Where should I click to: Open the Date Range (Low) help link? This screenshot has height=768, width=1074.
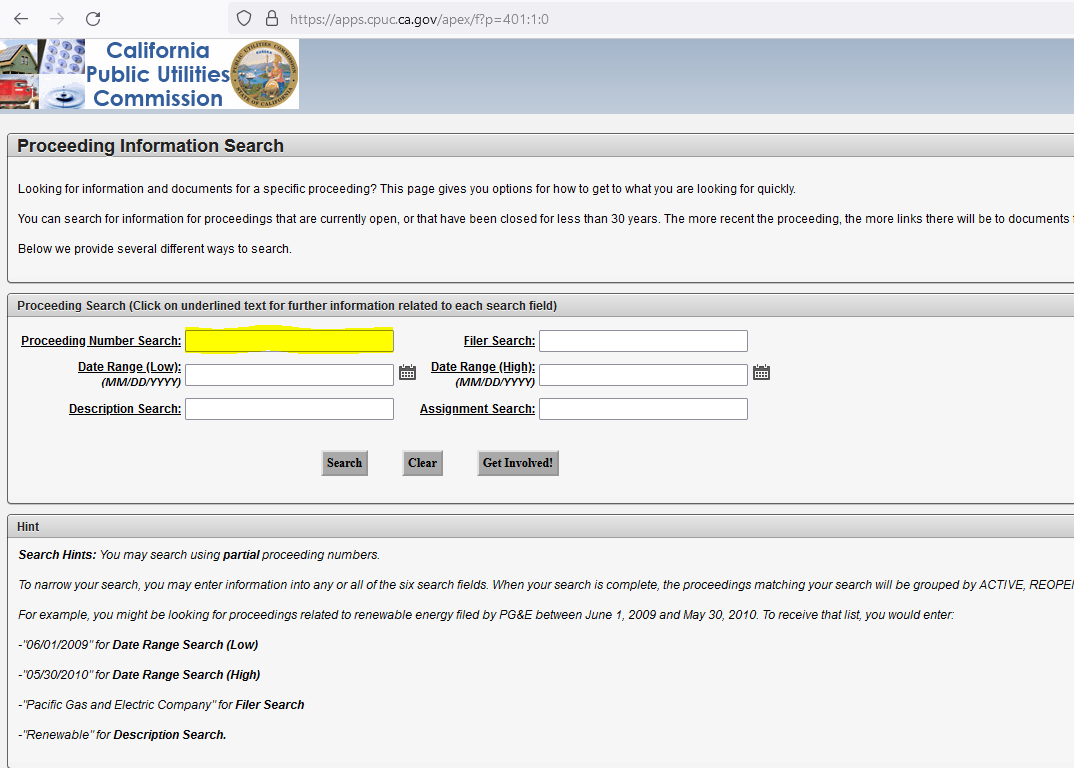(x=129, y=366)
